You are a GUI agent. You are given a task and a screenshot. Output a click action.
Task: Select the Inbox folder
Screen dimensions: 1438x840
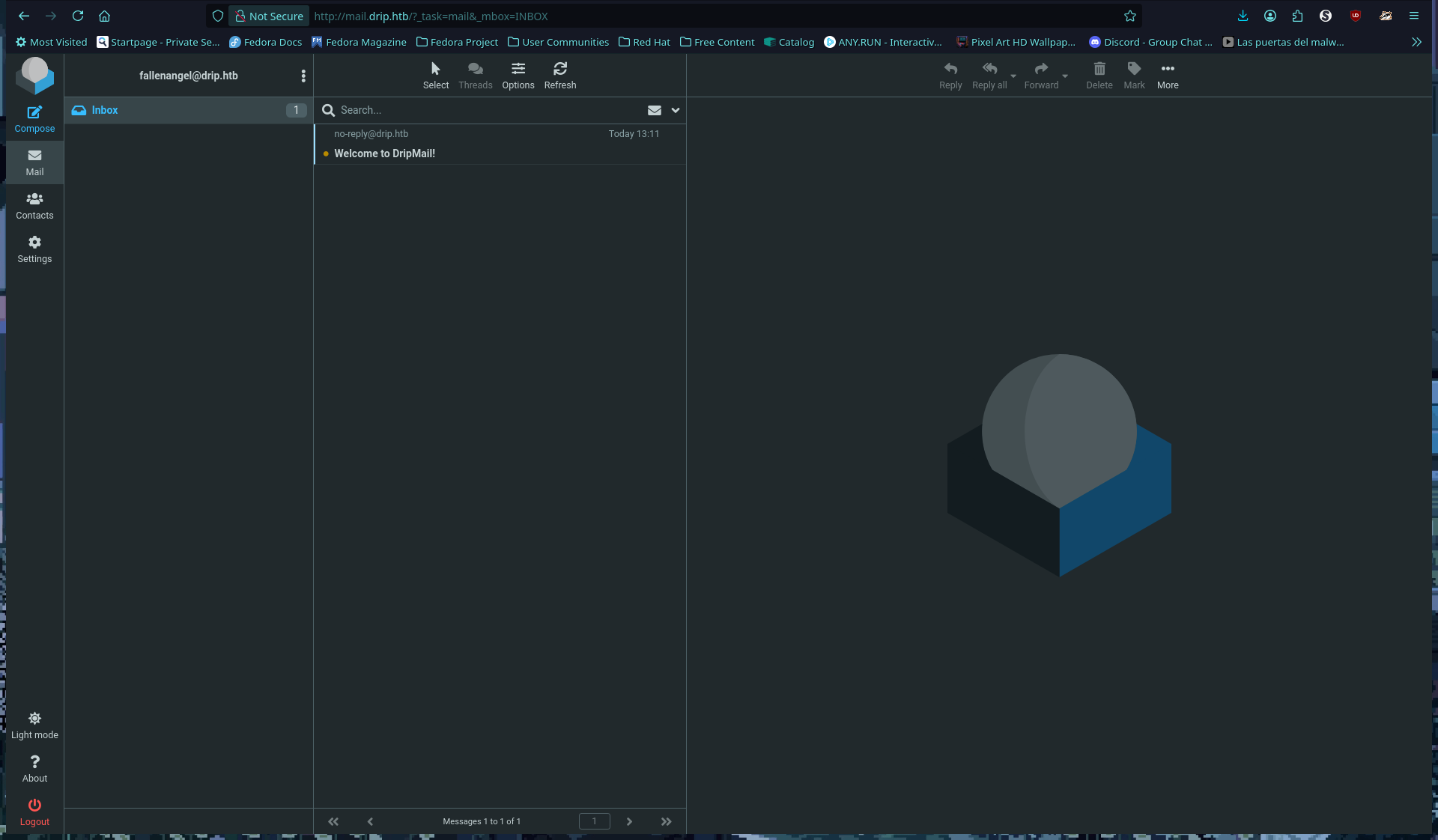tap(105, 110)
